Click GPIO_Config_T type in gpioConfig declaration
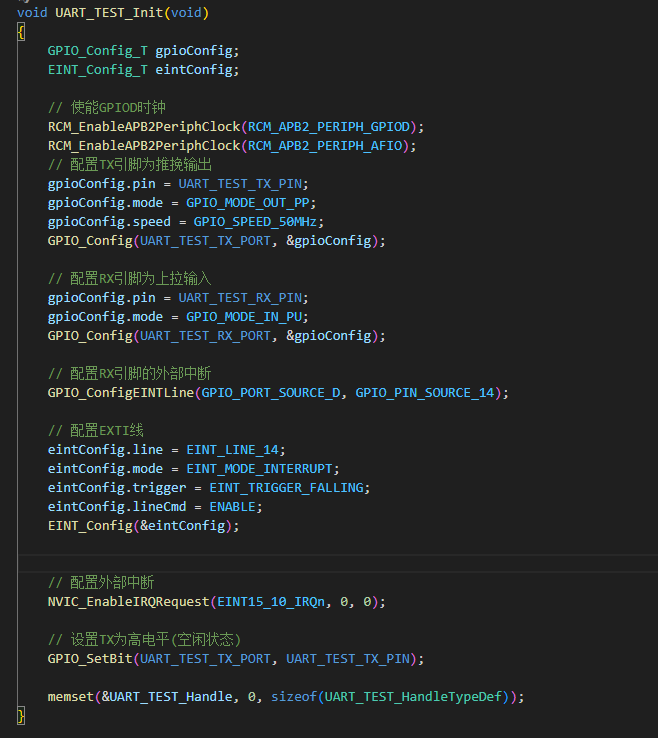The width and height of the screenshot is (658, 738). [97, 51]
